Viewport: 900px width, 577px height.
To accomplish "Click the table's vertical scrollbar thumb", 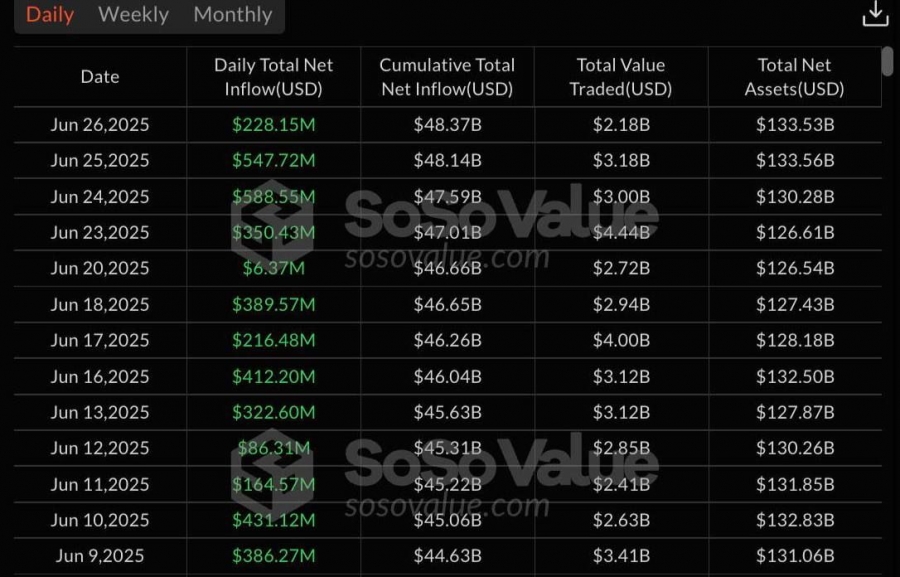I will click(x=887, y=61).
